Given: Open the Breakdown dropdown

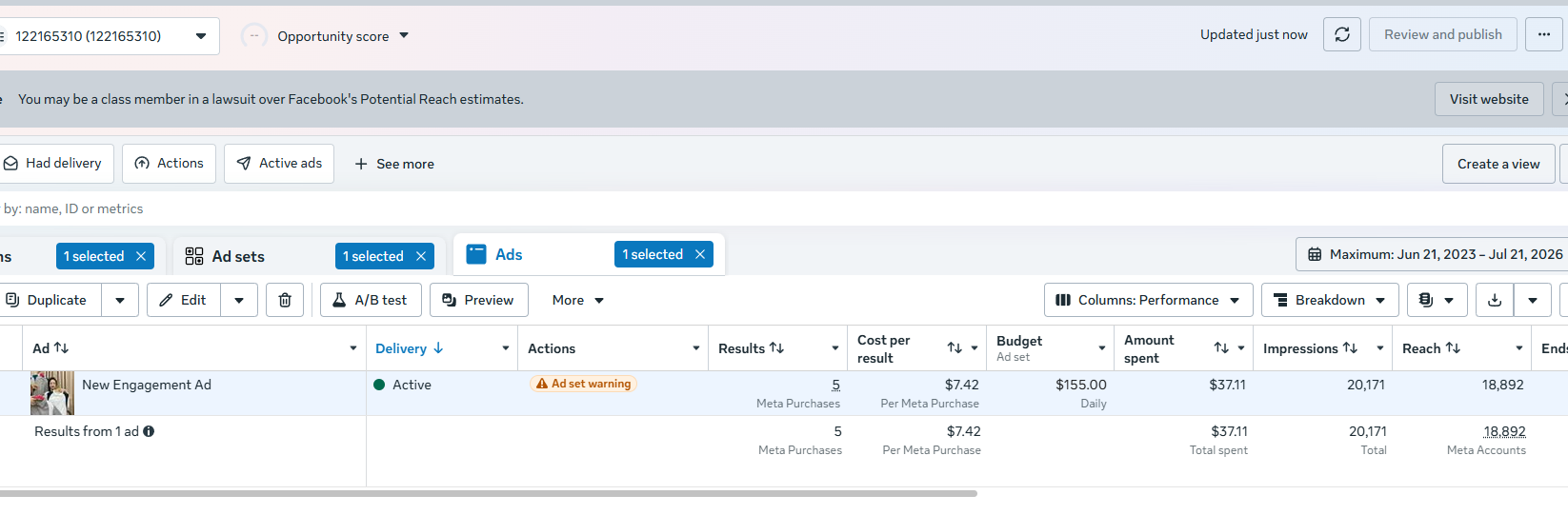Looking at the screenshot, I should point(1330,300).
